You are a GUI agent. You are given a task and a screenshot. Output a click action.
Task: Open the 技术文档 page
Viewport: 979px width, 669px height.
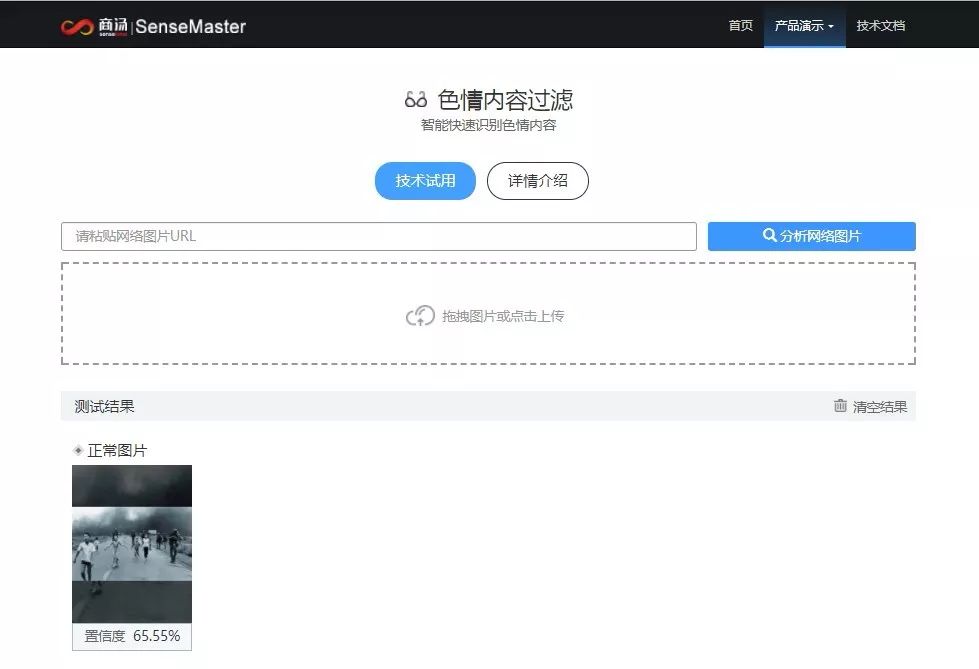coord(880,26)
